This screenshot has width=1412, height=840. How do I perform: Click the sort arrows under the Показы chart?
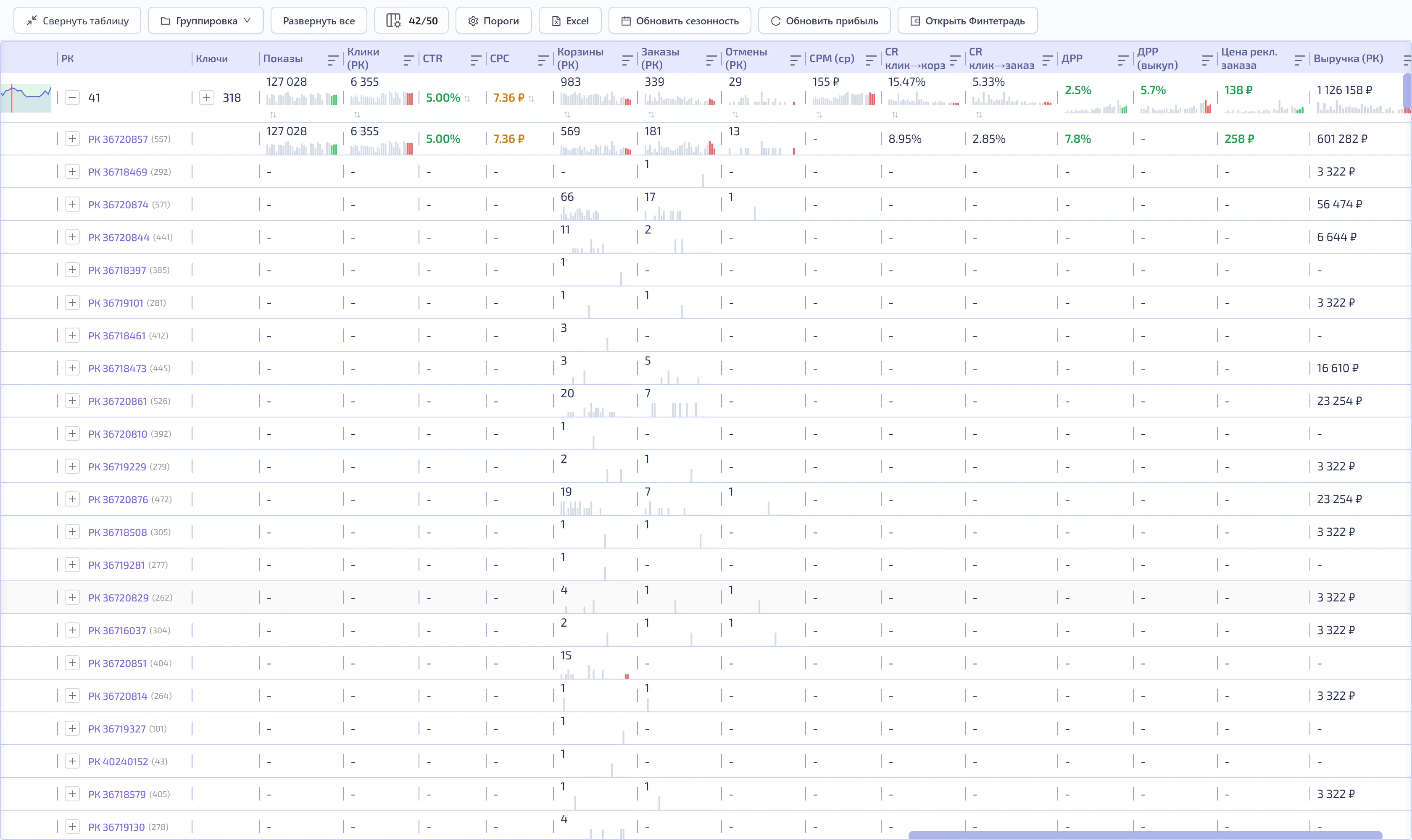pyautogui.click(x=273, y=115)
